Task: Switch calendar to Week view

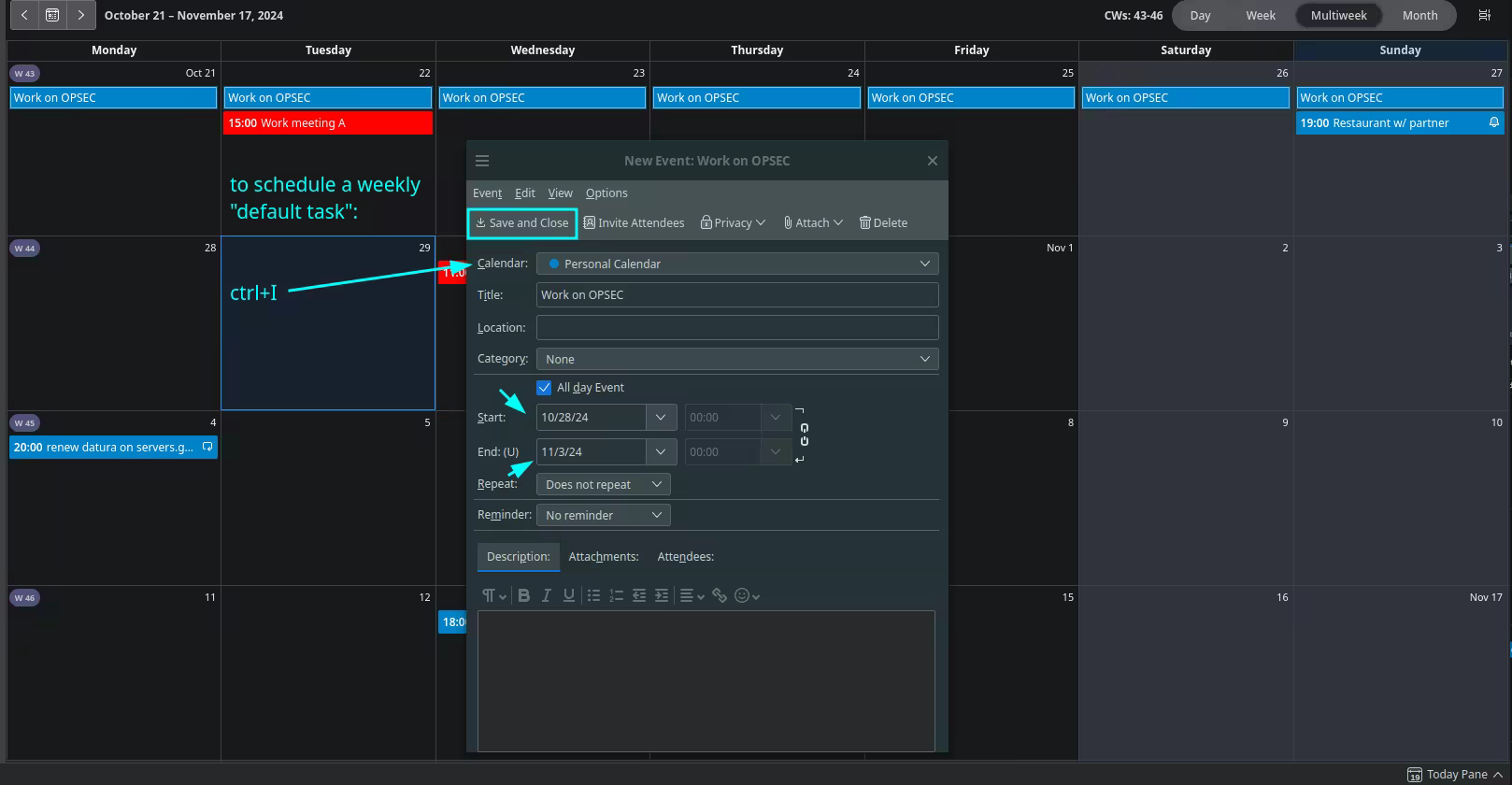Action: (1260, 15)
